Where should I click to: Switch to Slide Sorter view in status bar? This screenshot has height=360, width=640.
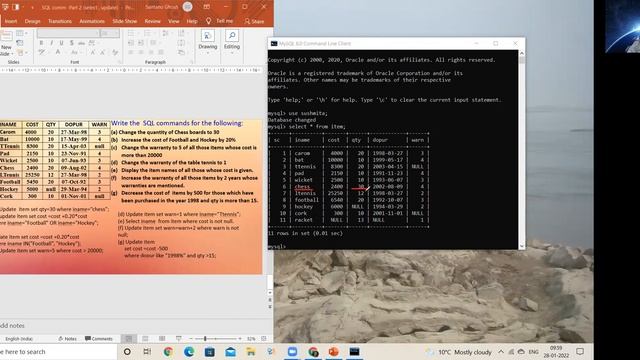point(145,339)
